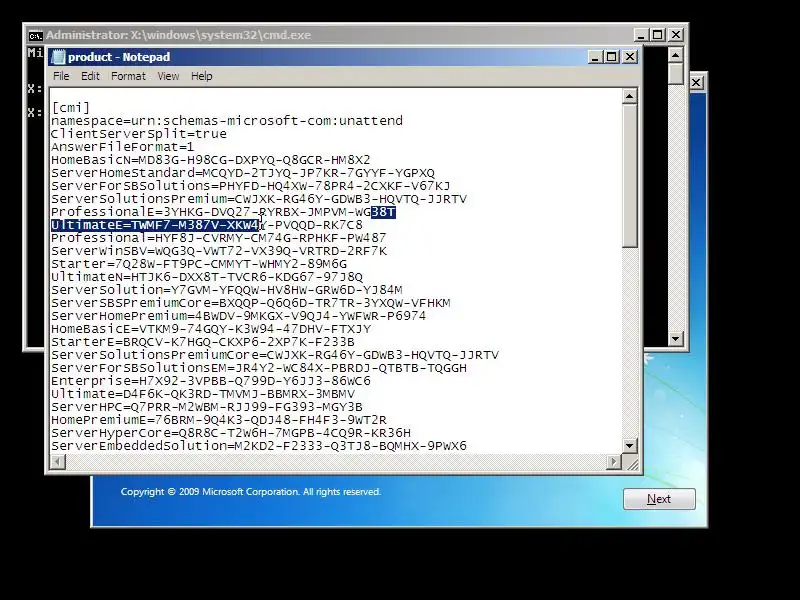Click the ServerHyperCore key line

tap(231, 433)
